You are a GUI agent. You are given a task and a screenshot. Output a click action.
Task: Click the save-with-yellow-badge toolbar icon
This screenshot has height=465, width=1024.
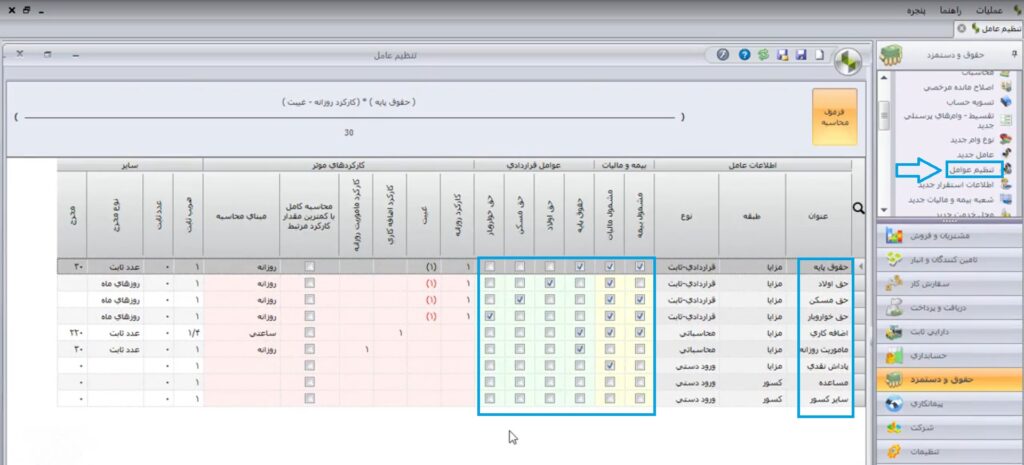point(782,55)
